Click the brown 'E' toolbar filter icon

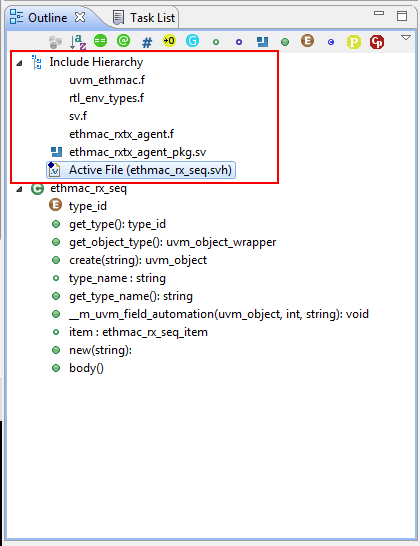pos(307,41)
